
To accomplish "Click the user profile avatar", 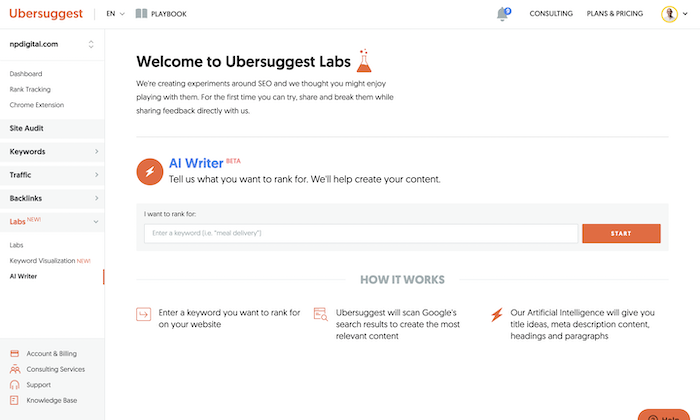I will (669, 14).
